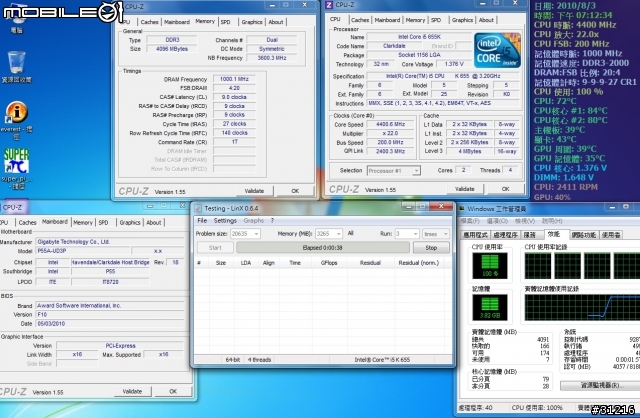Click OK in mainboard CPU-Z window
The image size is (640, 418).
[x=173, y=391]
